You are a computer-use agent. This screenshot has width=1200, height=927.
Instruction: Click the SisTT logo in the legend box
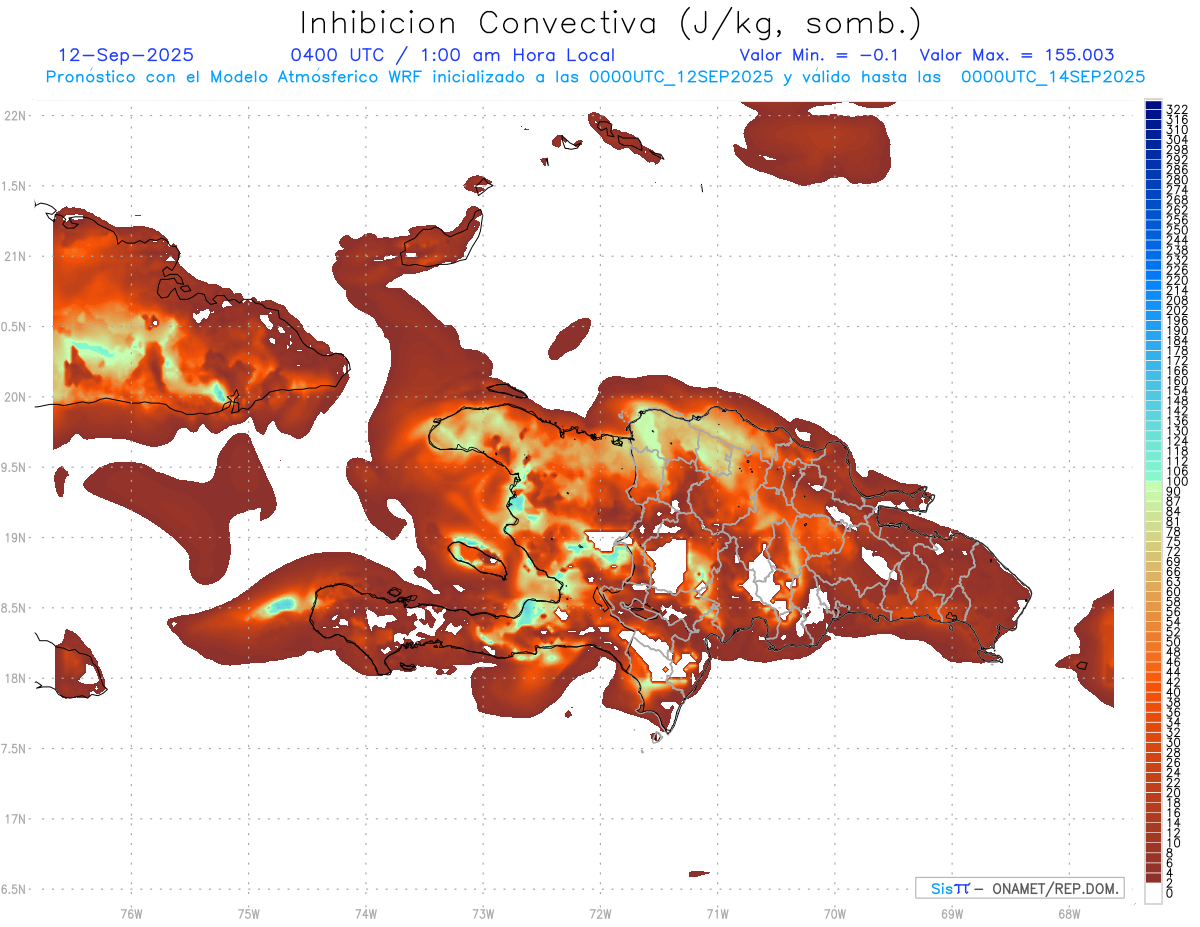tap(949, 888)
